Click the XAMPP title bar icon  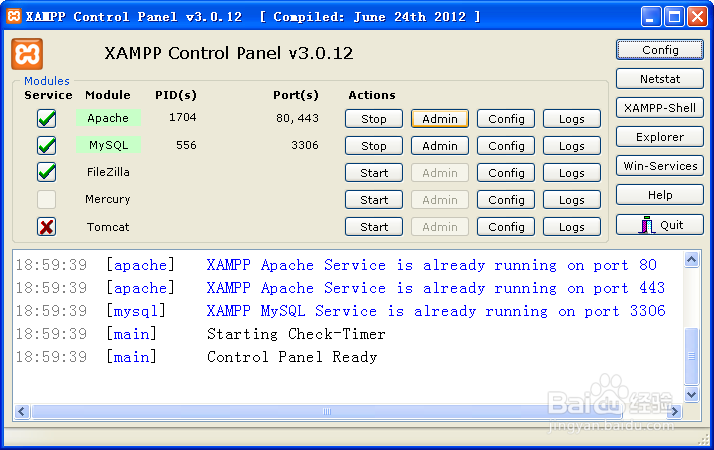14,16
